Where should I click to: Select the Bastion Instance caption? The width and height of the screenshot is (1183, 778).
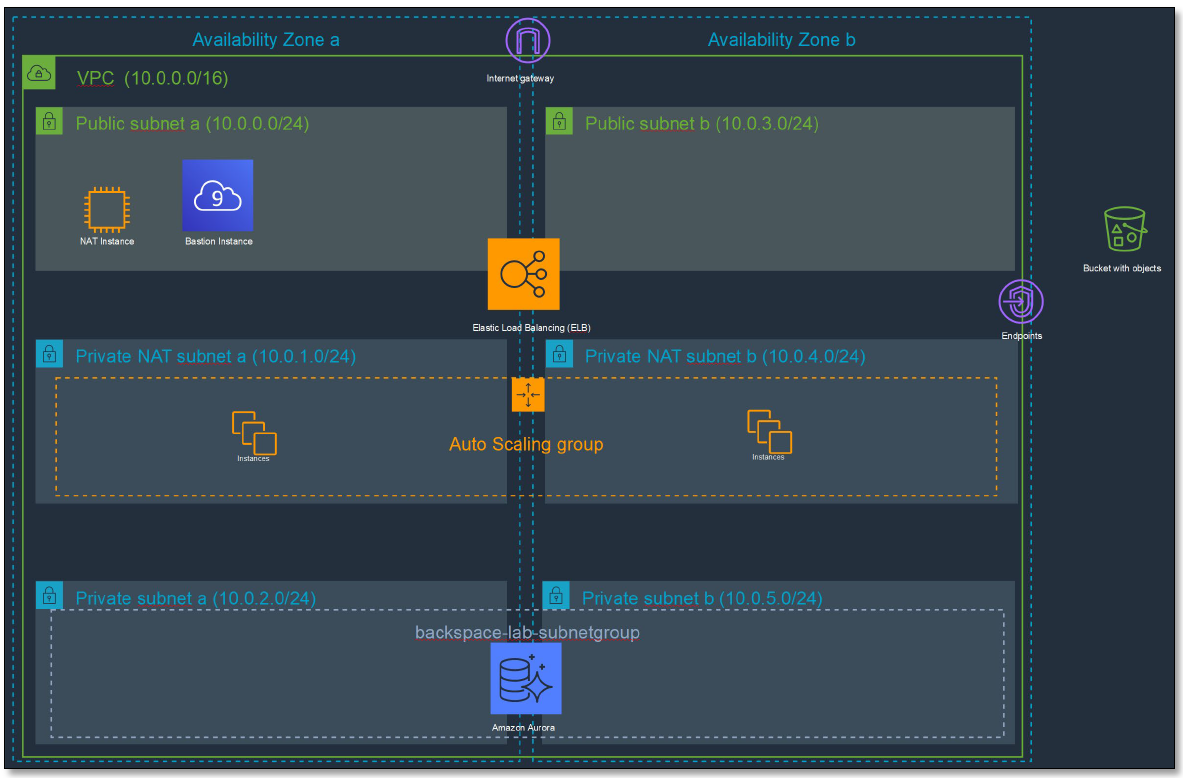pyautogui.click(x=219, y=241)
